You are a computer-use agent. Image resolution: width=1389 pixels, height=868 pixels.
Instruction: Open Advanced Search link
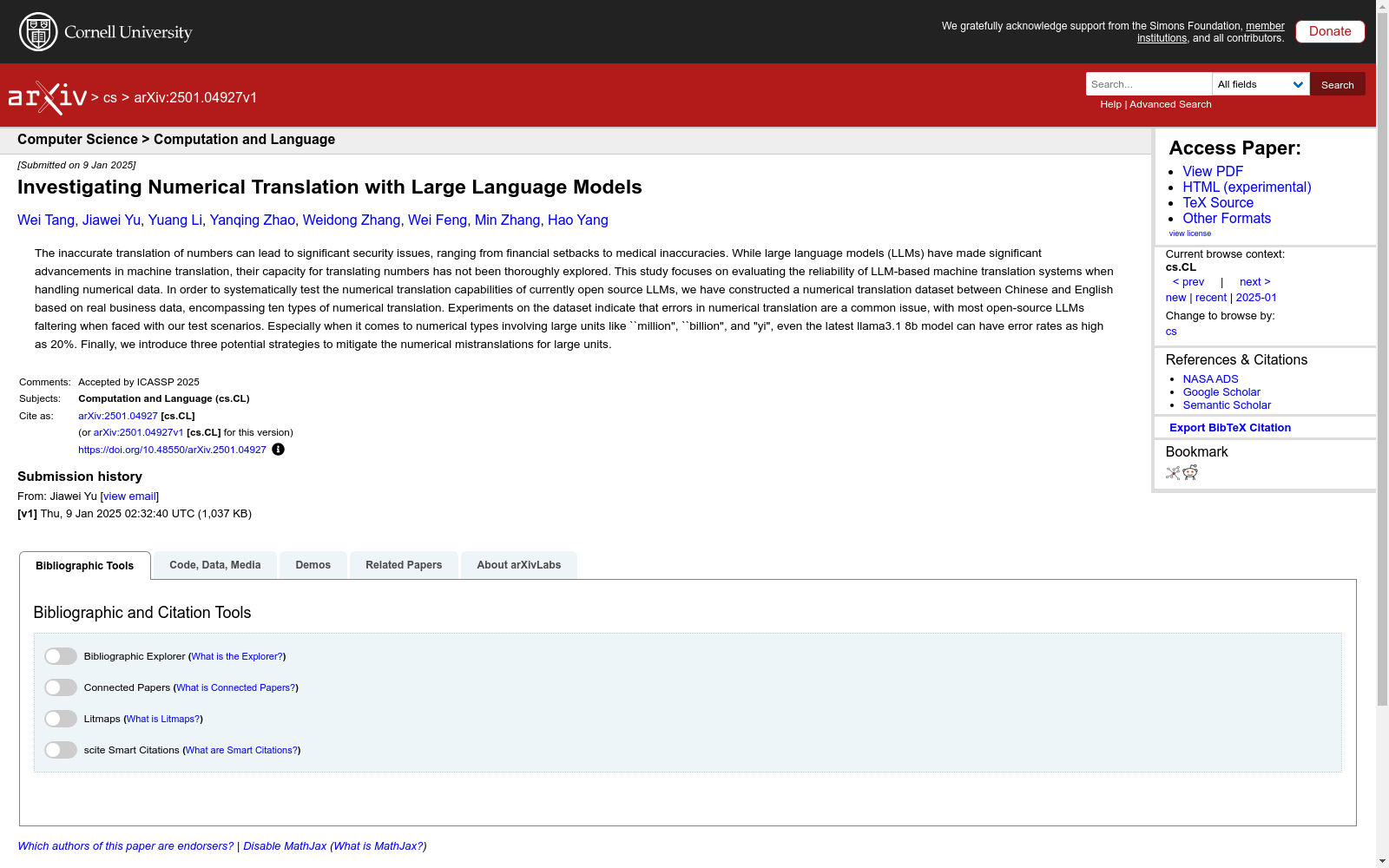click(x=1170, y=104)
